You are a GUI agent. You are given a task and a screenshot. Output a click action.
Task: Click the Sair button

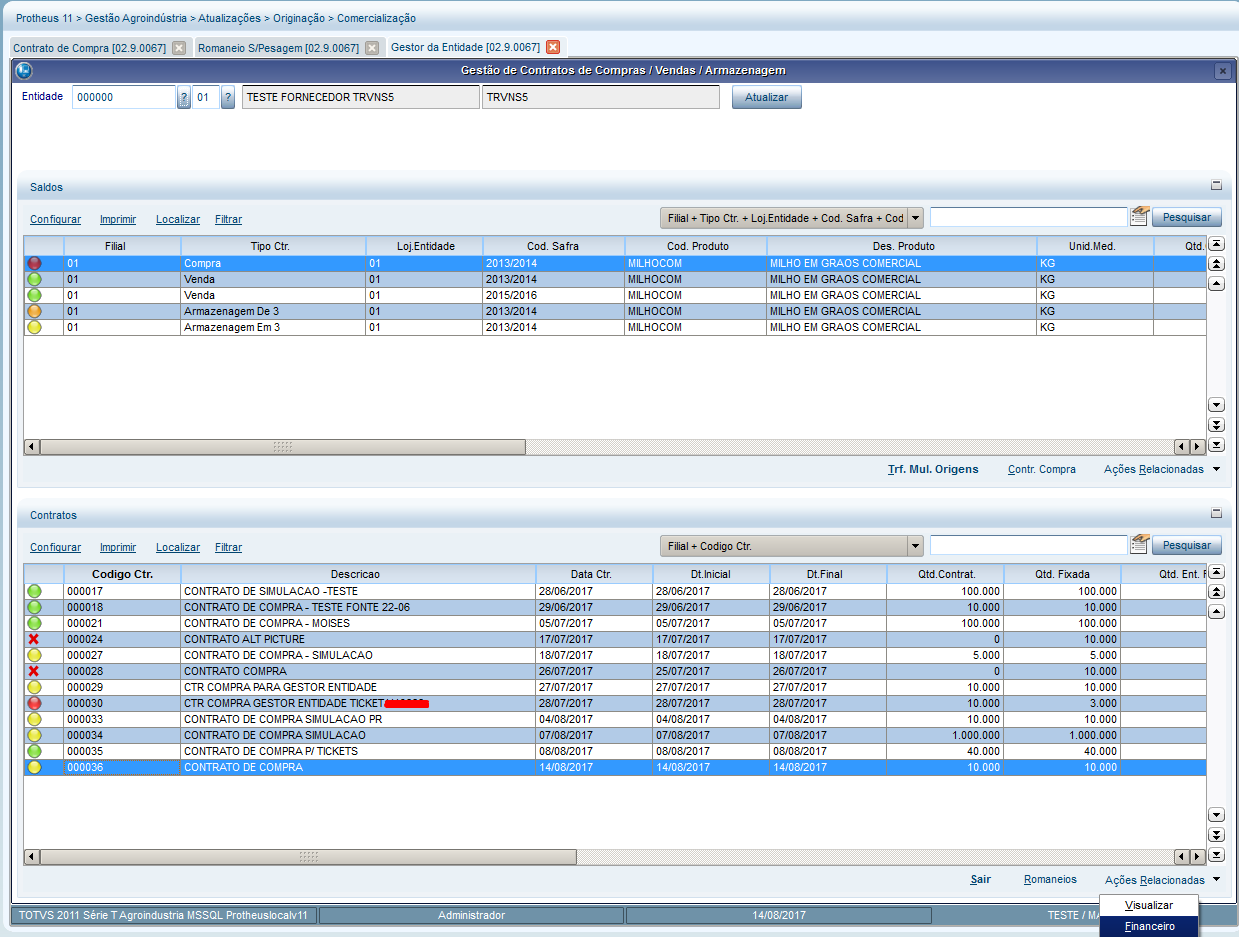[x=980, y=879]
